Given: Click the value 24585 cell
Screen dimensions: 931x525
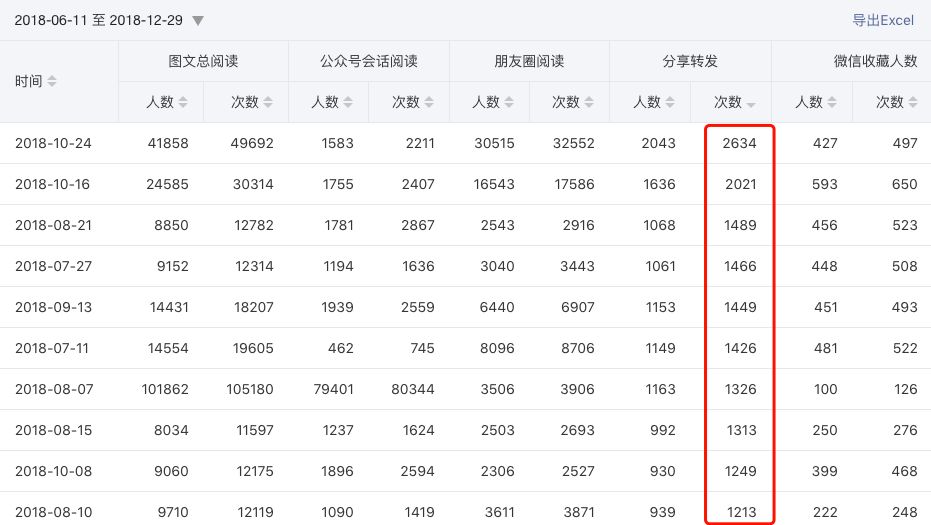Looking at the screenshot, I should coord(167,184).
